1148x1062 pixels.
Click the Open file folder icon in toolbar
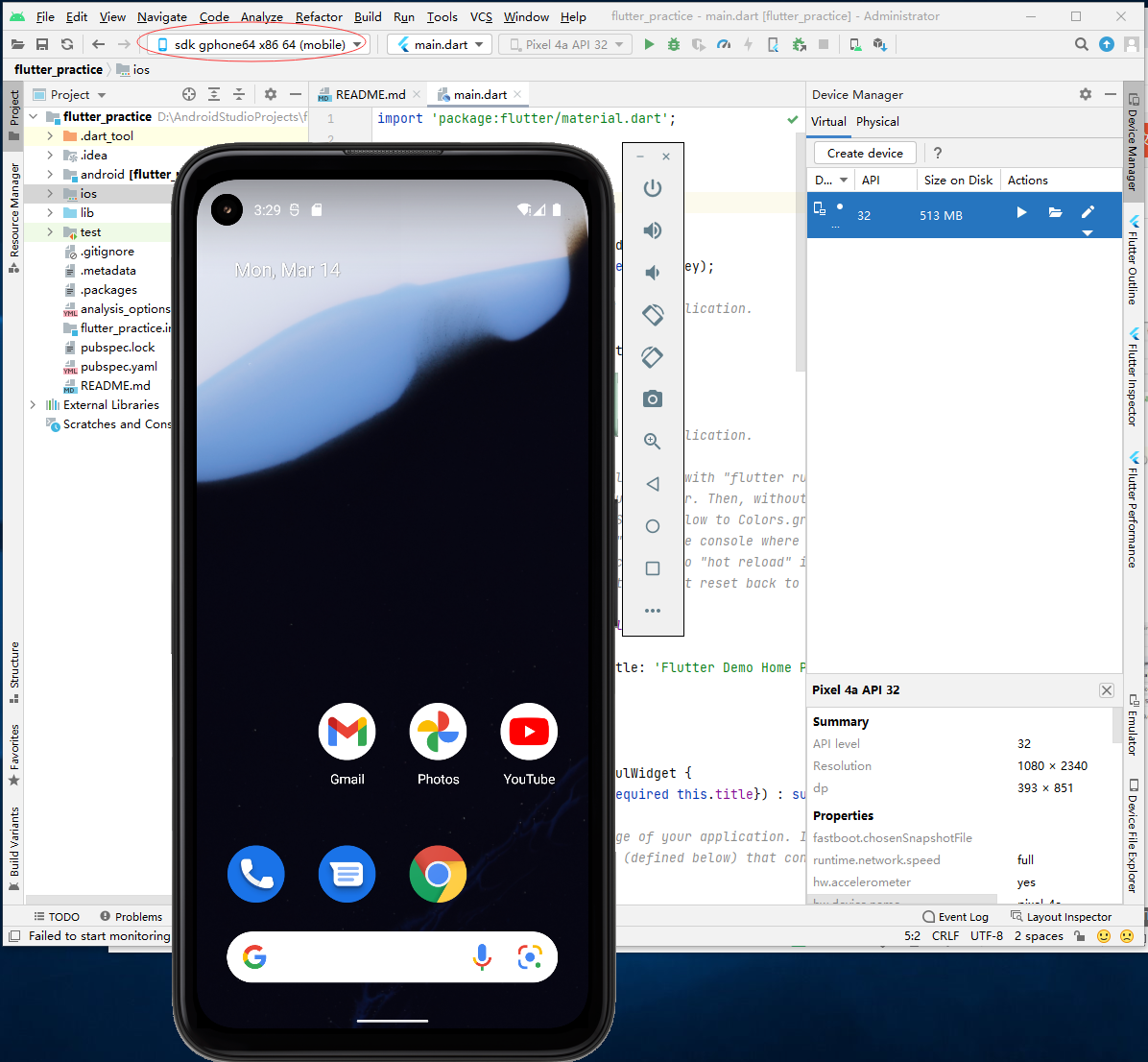click(17, 45)
